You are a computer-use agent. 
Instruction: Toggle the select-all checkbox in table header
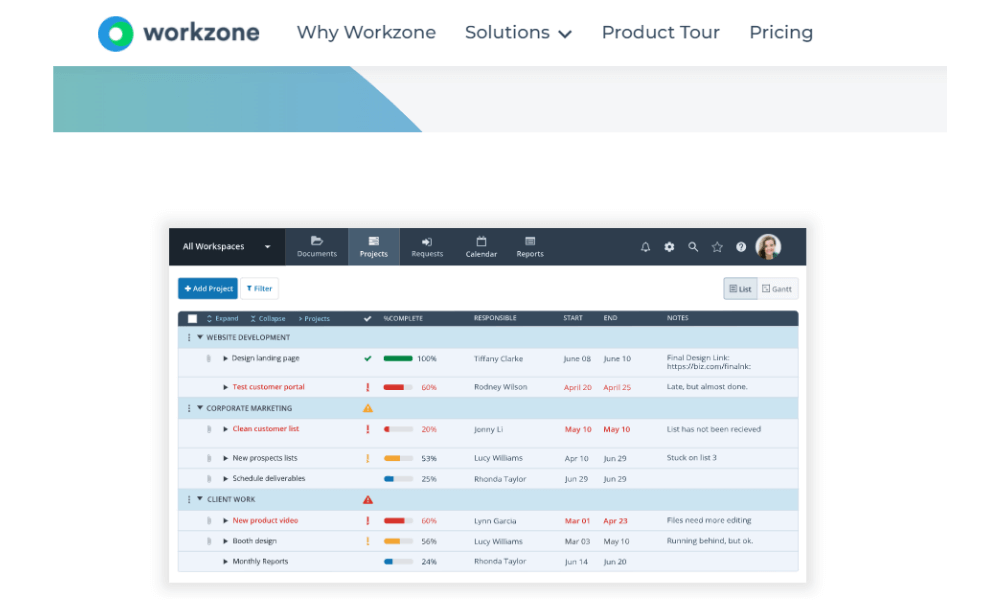click(x=192, y=318)
